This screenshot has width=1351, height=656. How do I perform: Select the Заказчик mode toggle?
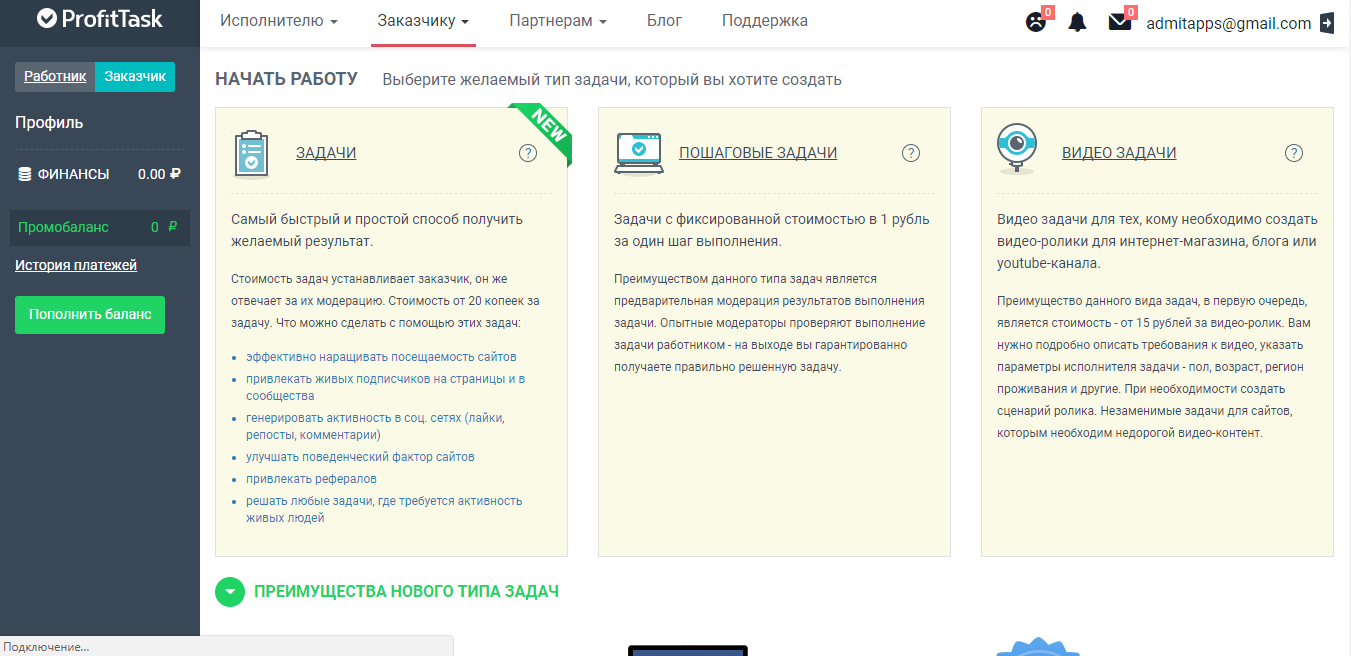click(x=134, y=76)
